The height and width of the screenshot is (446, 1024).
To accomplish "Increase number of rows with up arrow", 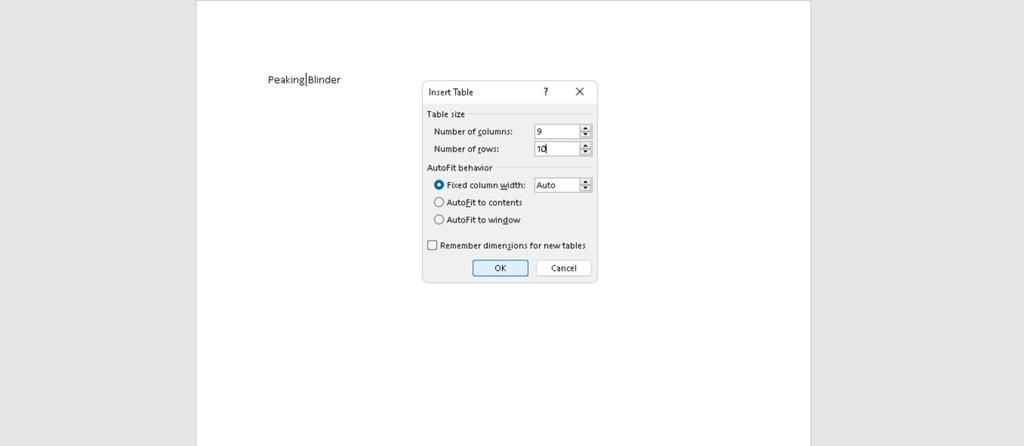I will click(x=586, y=146).
